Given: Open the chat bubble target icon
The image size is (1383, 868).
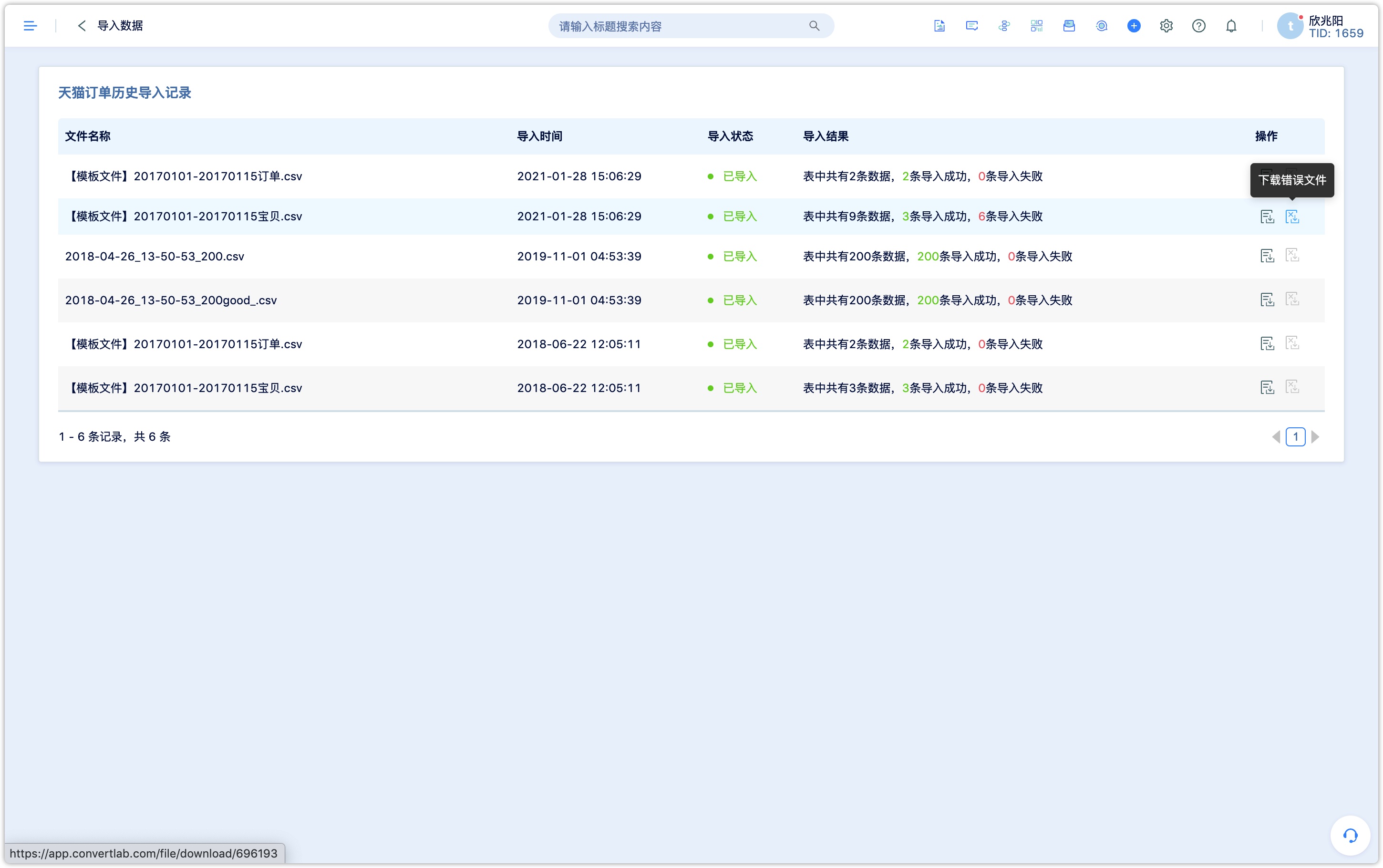Looking at the screenshot, I should pos(1101,26).
